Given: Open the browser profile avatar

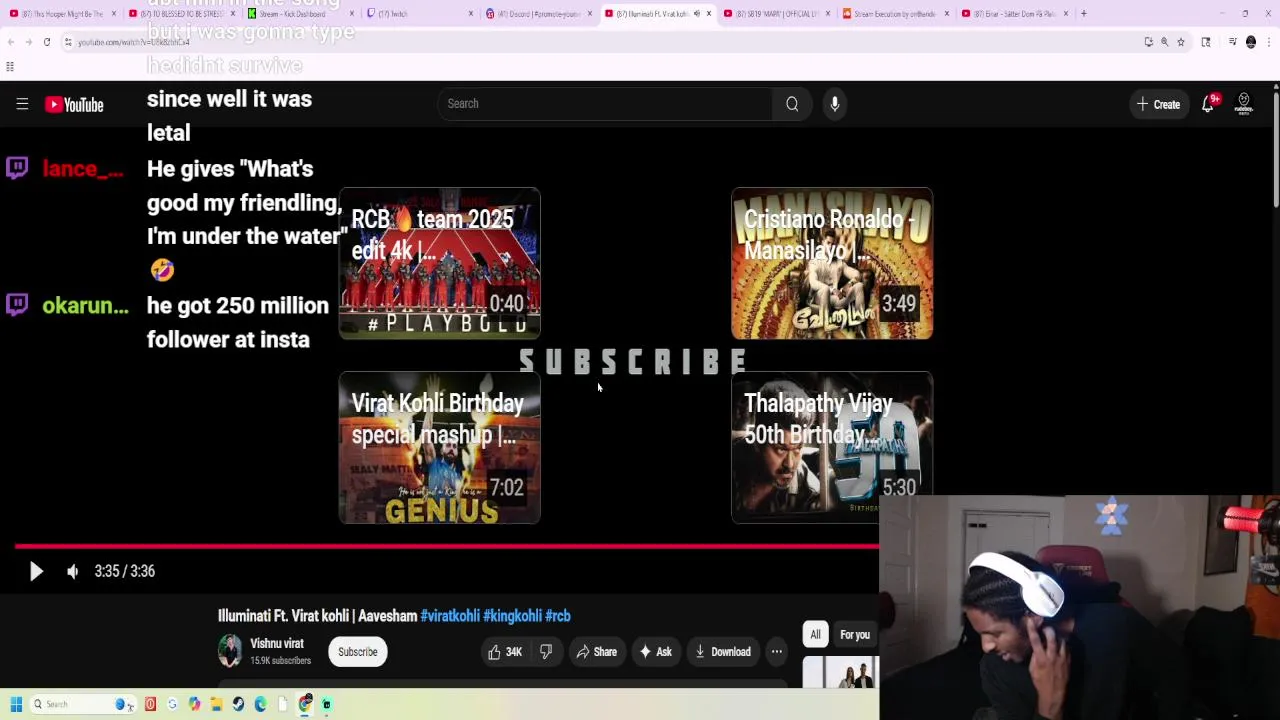Looking at the screenshot, I should click(1250, 42).
